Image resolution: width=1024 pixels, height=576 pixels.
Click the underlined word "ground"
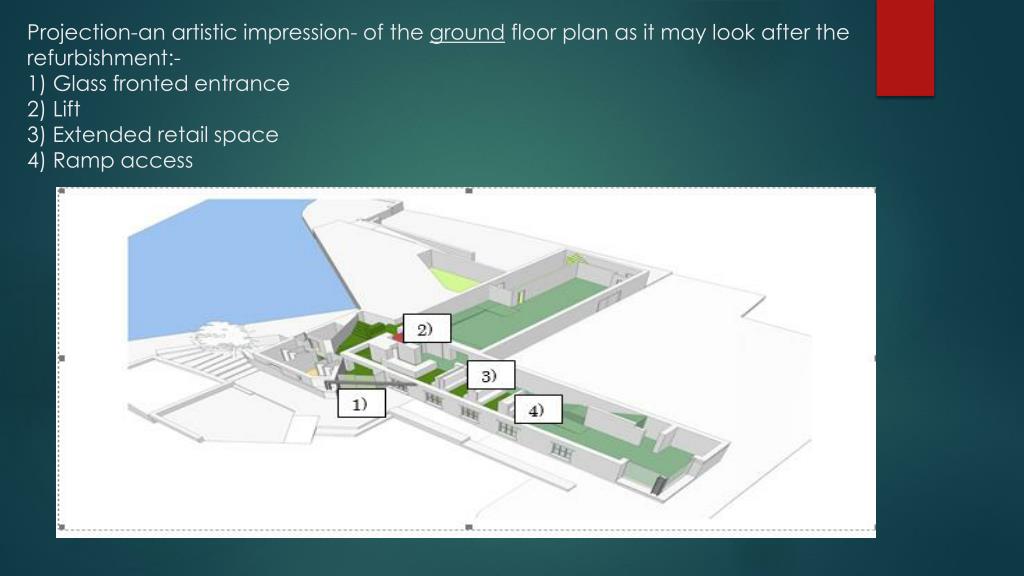tap(467, 33)
